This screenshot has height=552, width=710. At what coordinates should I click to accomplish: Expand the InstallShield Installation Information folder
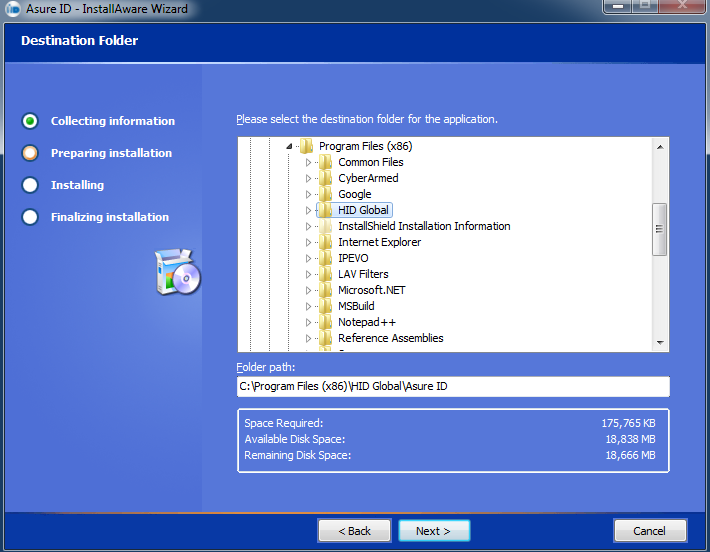coord(308,226)
